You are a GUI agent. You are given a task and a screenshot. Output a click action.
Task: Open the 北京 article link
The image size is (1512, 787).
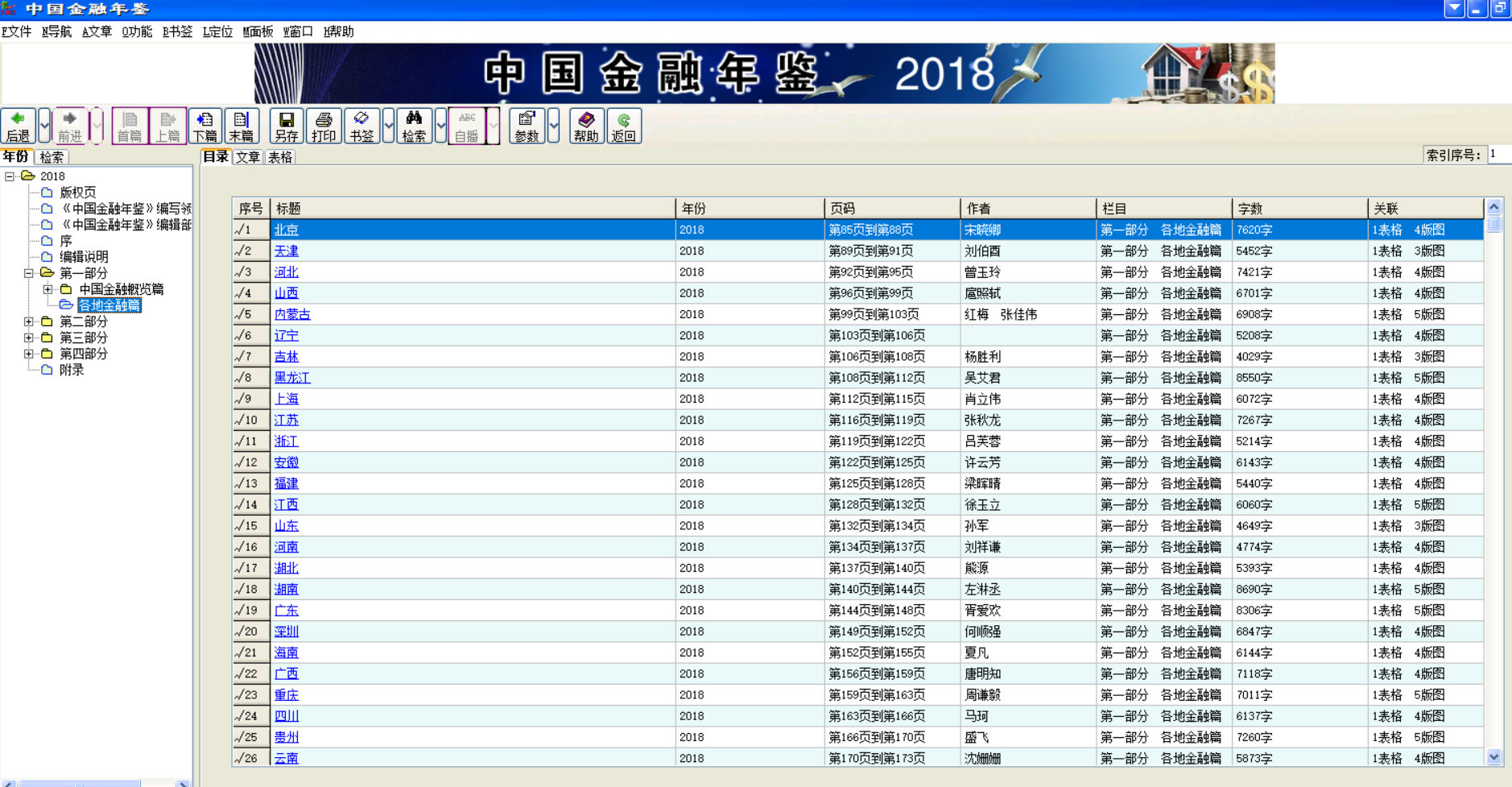[287, 230]
